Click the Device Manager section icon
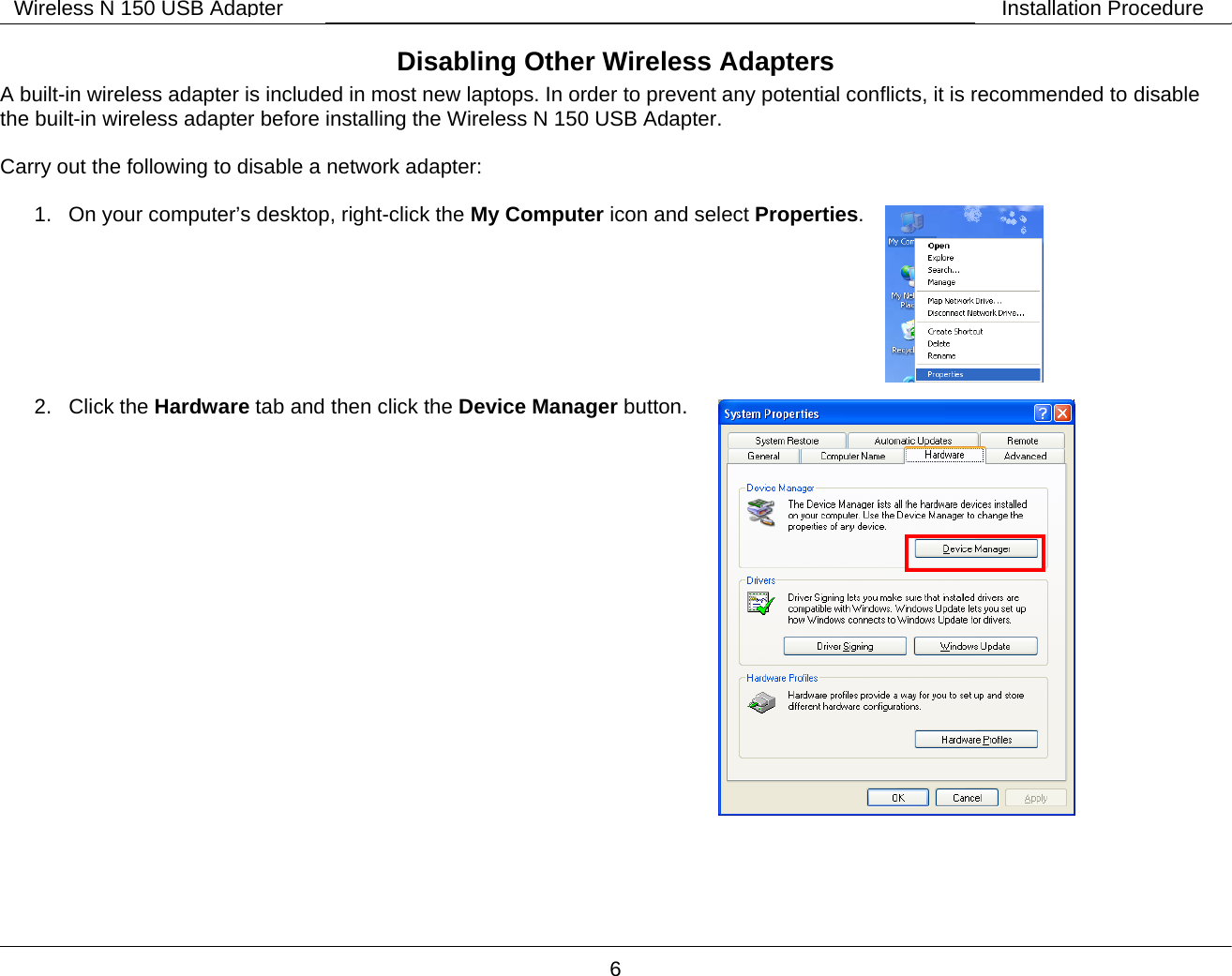The height and width of the screenshot is (976, 1232). 761,511
